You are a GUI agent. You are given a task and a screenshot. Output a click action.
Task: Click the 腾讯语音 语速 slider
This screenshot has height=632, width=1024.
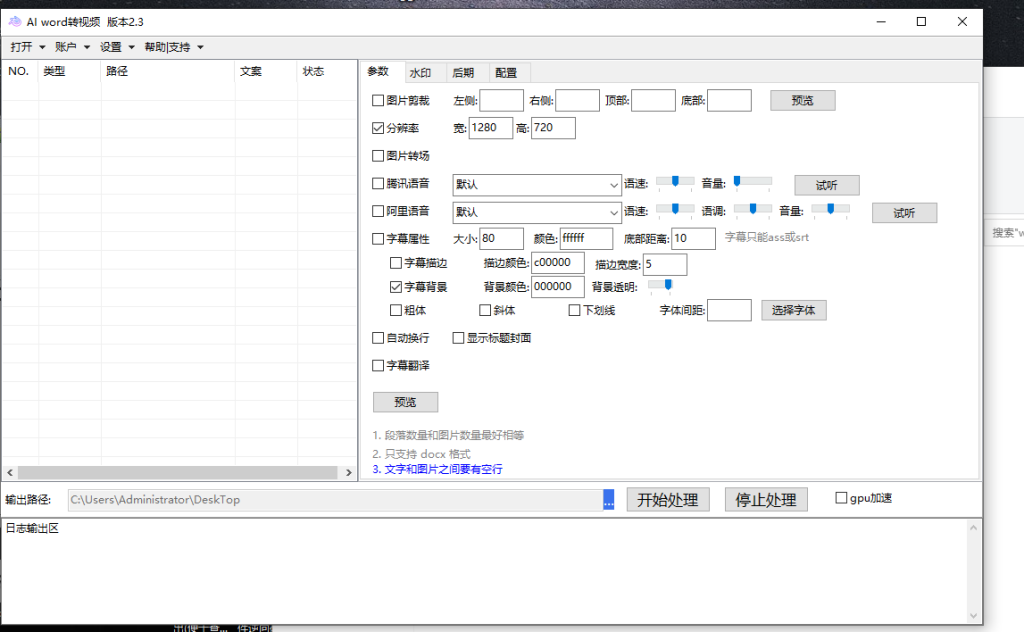[x=675, y=182]
